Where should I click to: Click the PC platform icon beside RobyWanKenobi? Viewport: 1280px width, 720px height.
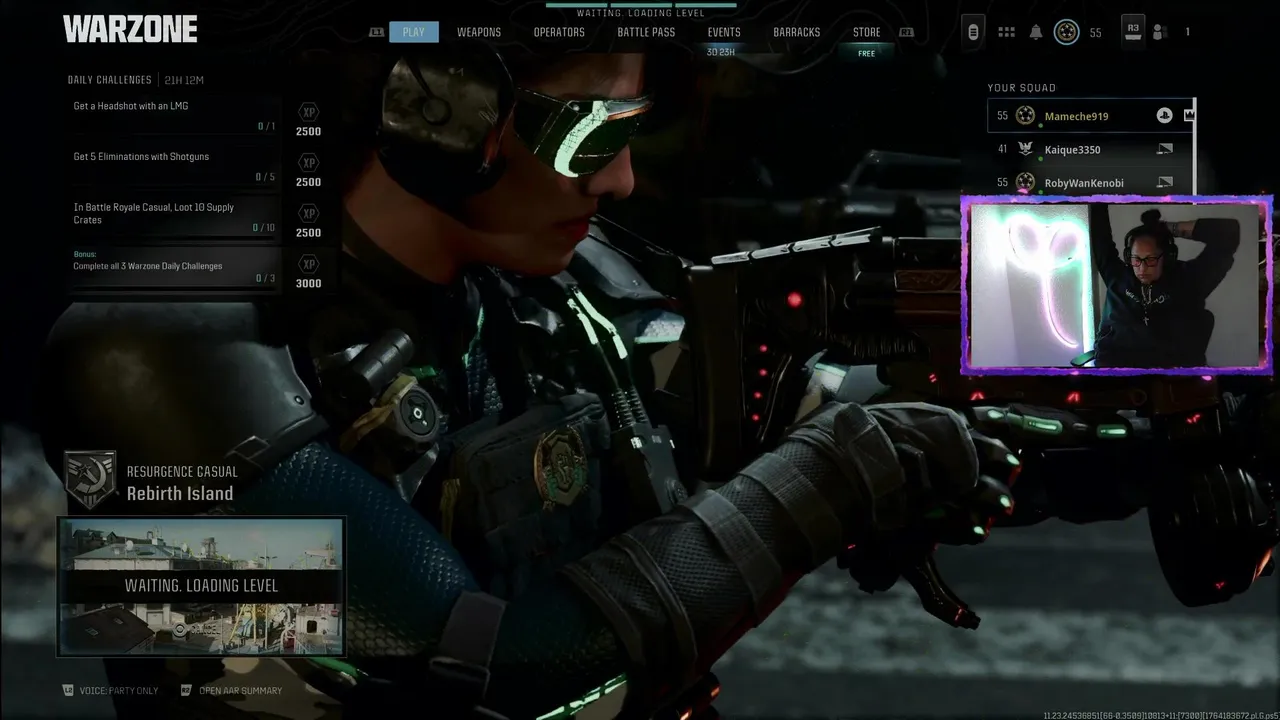point(1164,182)
